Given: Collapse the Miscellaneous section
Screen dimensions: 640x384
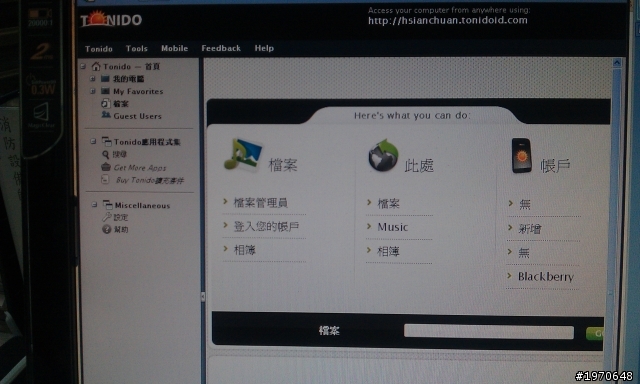Looking at the screenshot, I should point(94,204).
